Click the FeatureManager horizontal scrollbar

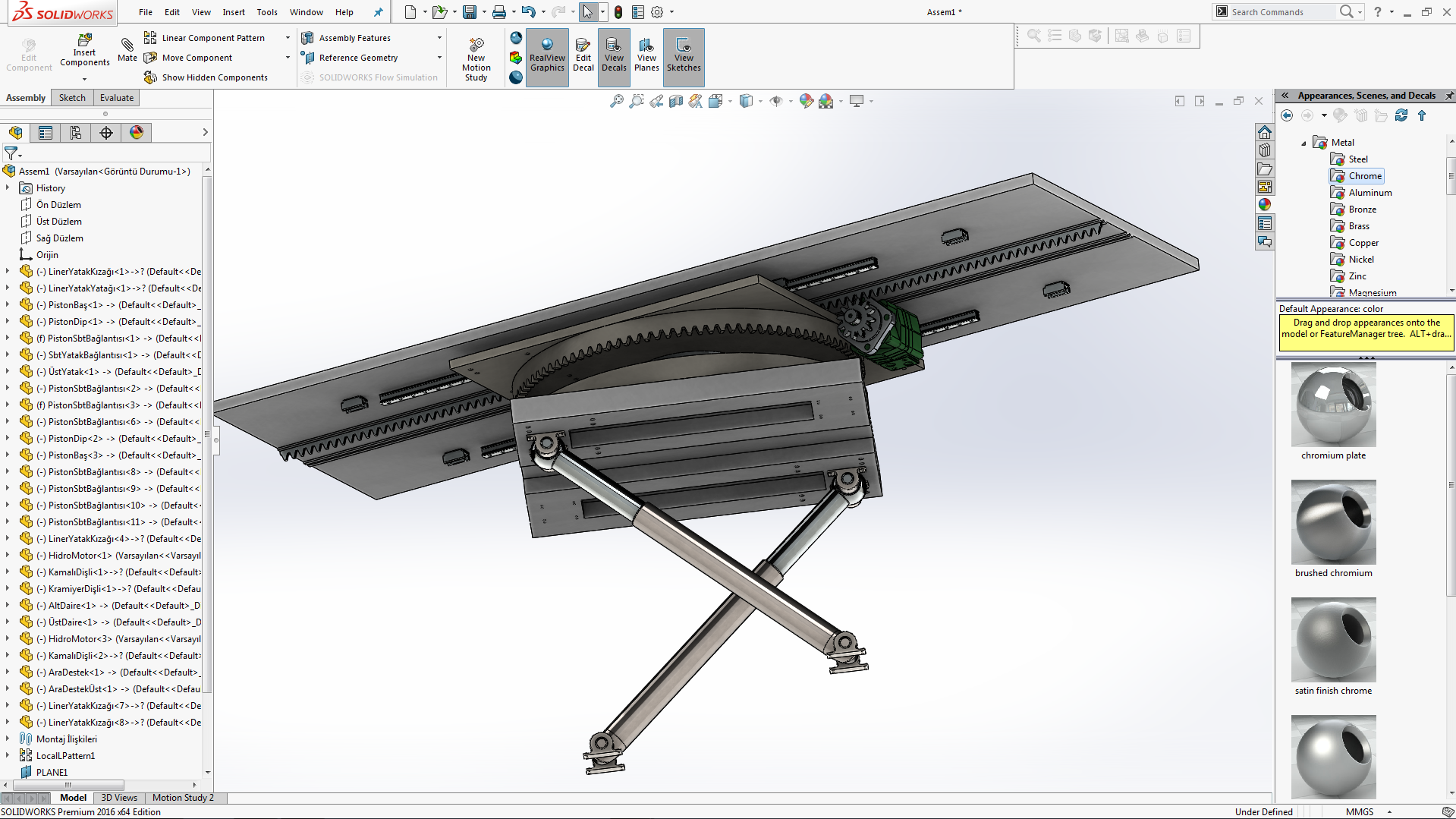click(68, 786)
